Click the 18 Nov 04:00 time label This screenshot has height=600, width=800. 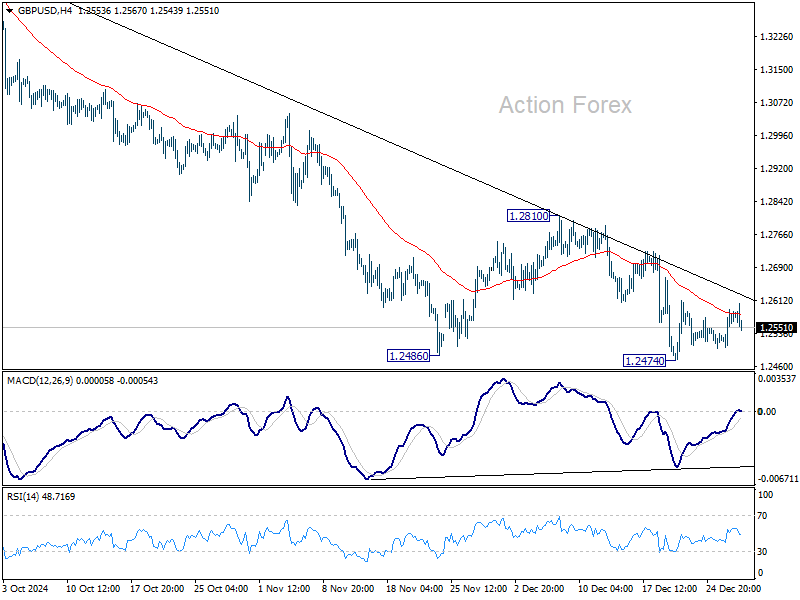[x=414, y=588]
